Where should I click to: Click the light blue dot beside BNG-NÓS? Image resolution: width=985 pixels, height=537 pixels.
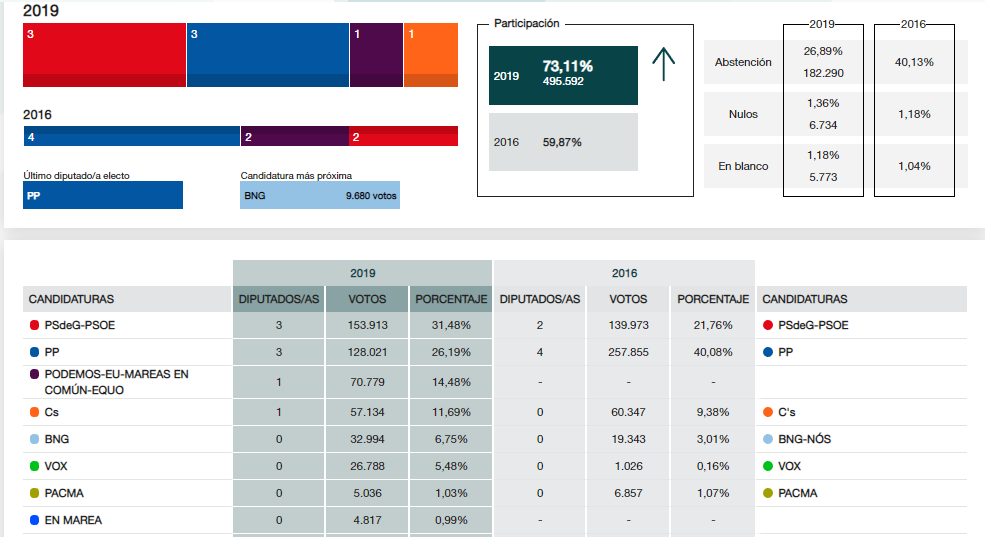[x=768, y=440]
